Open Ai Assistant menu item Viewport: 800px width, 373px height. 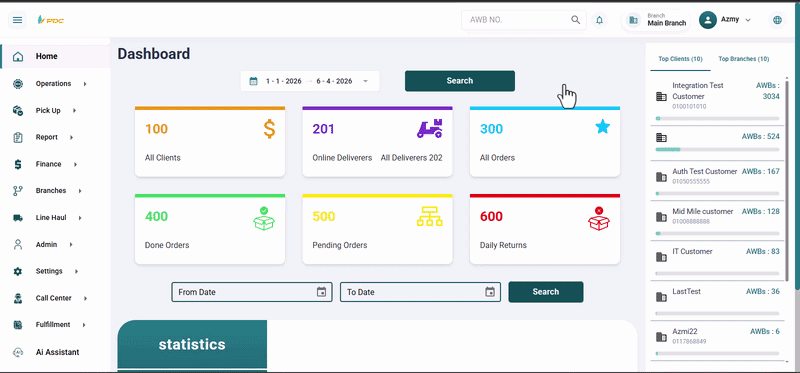pyautogui.click(x=55, y=352)
